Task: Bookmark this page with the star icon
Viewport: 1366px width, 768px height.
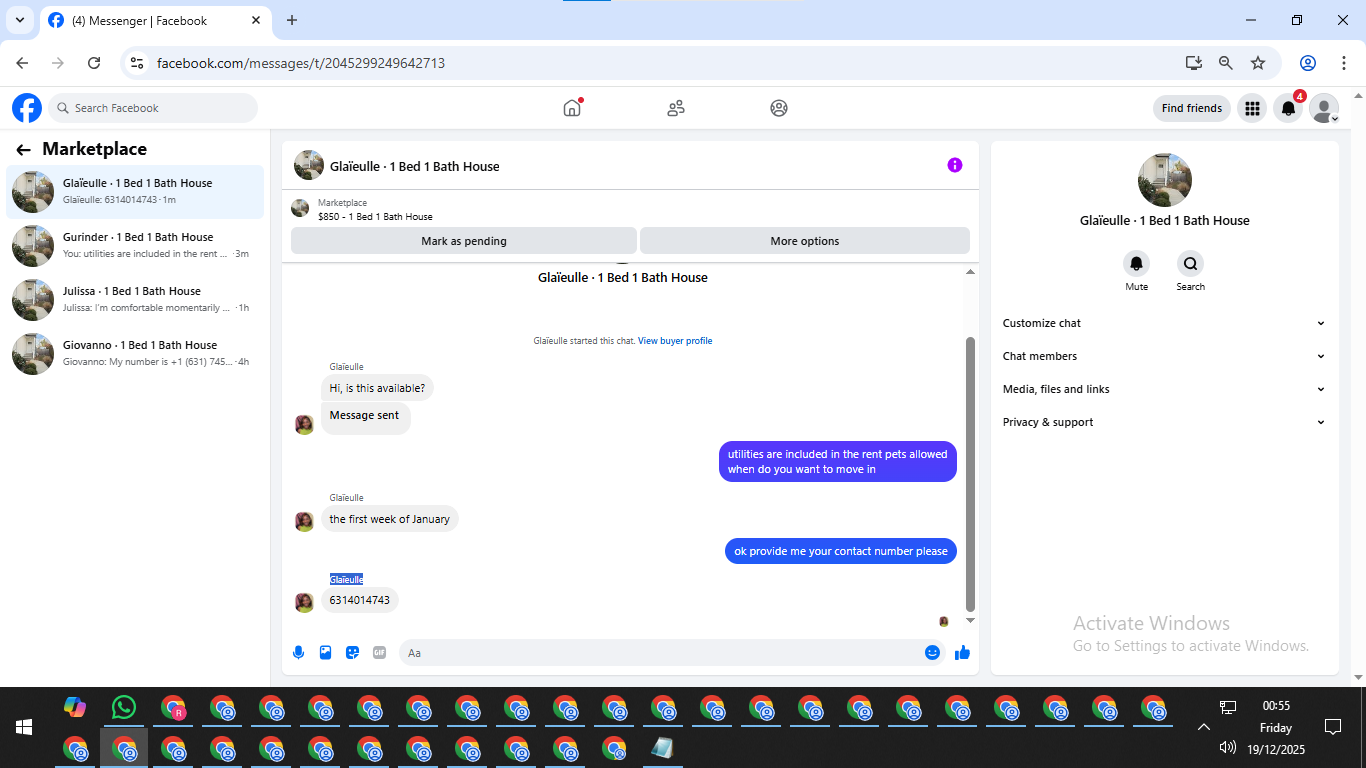Action: [x=1258, y=63]
